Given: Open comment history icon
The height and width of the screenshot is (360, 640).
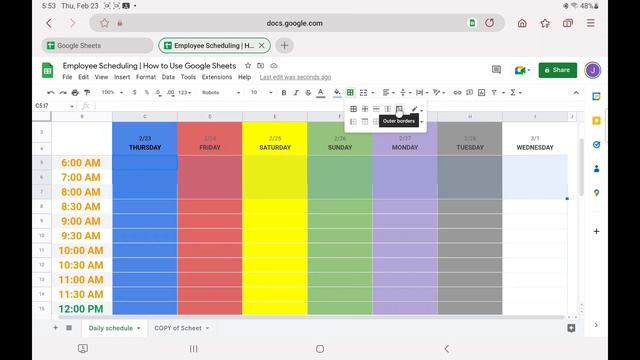Looking at the screenshot, I should tap(496, 70).
